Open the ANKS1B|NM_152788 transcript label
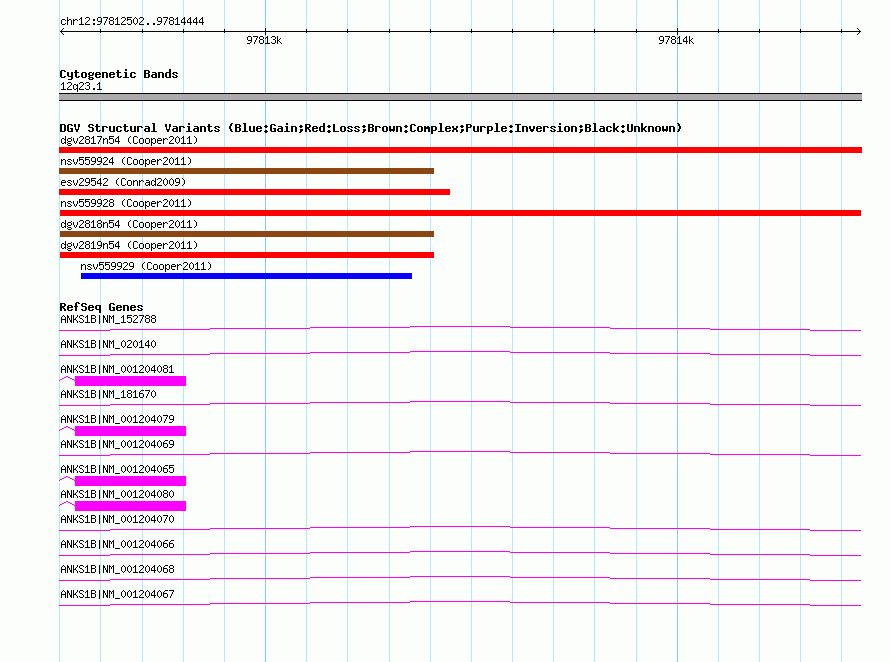The image size is (890, 662). pos(108,320)
